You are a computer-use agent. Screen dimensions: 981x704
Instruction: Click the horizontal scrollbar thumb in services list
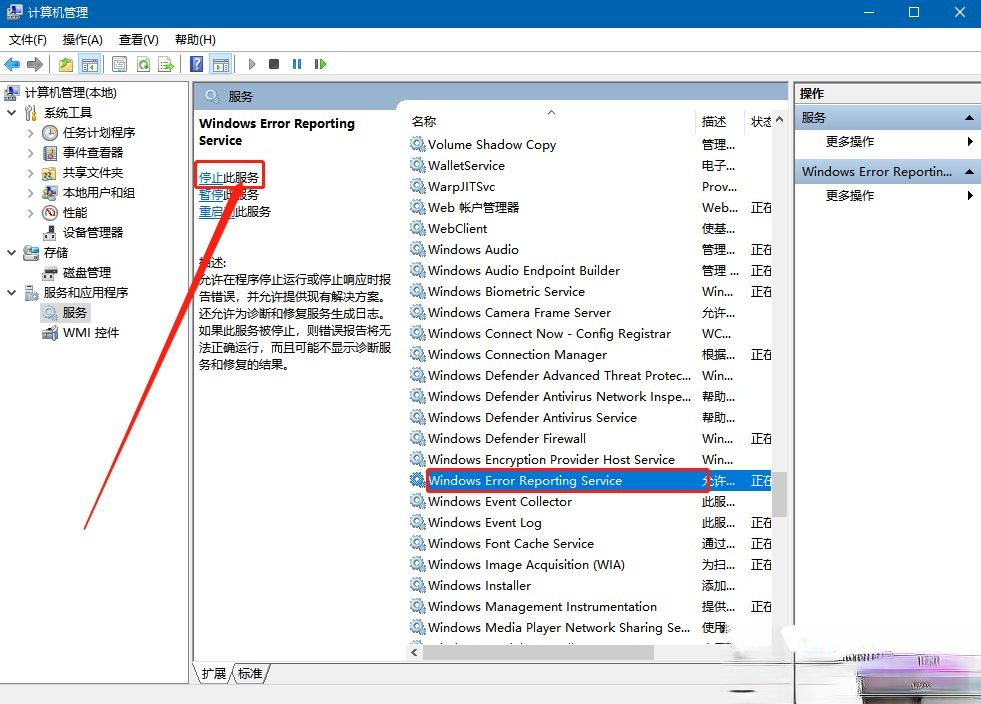point(538,653)
